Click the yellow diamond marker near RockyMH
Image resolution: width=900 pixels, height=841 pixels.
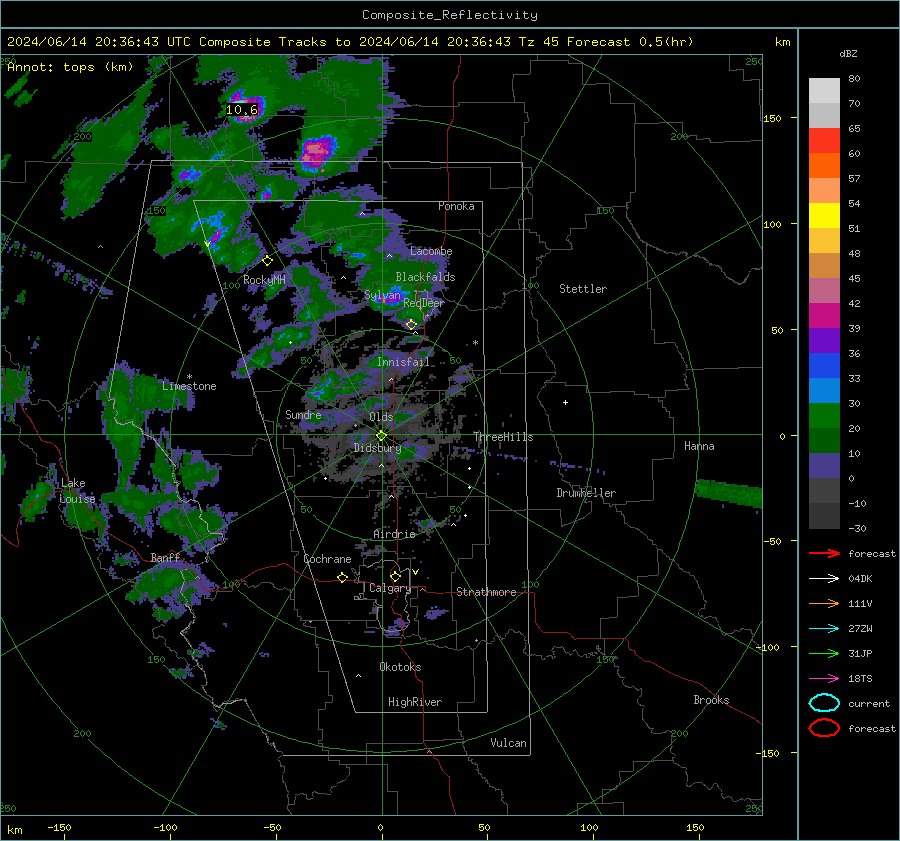click(267, 261)
